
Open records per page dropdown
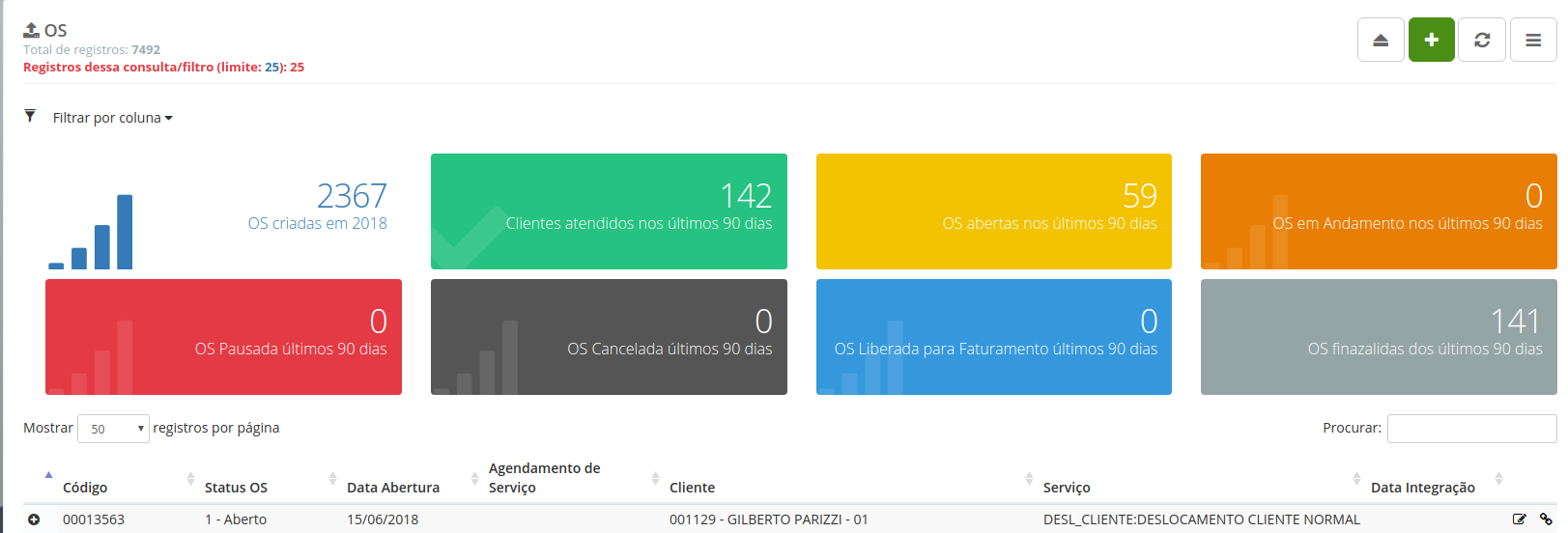pyautogui.click(x=113, y=429)
